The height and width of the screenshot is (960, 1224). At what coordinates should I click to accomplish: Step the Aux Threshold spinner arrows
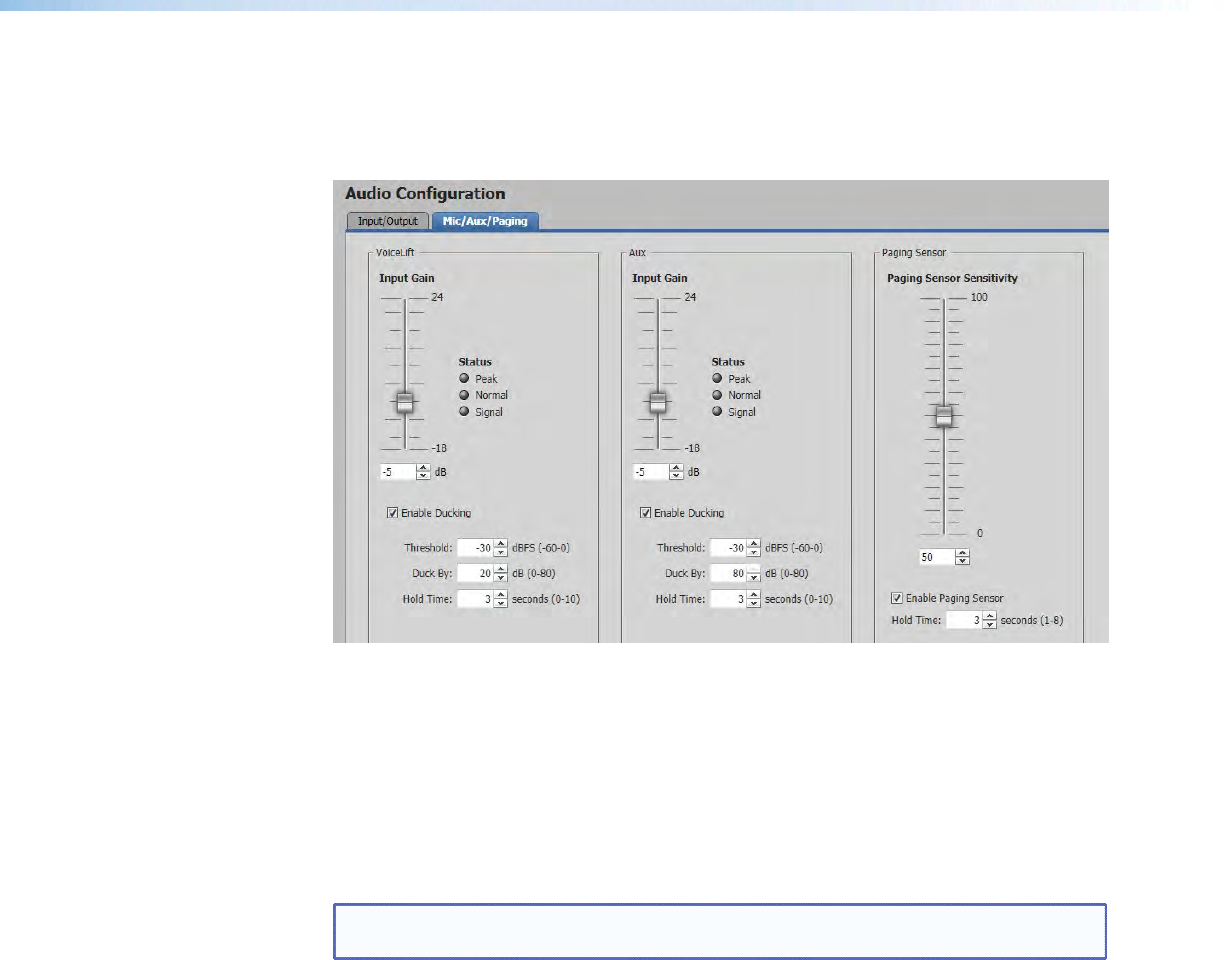point(754,548)
